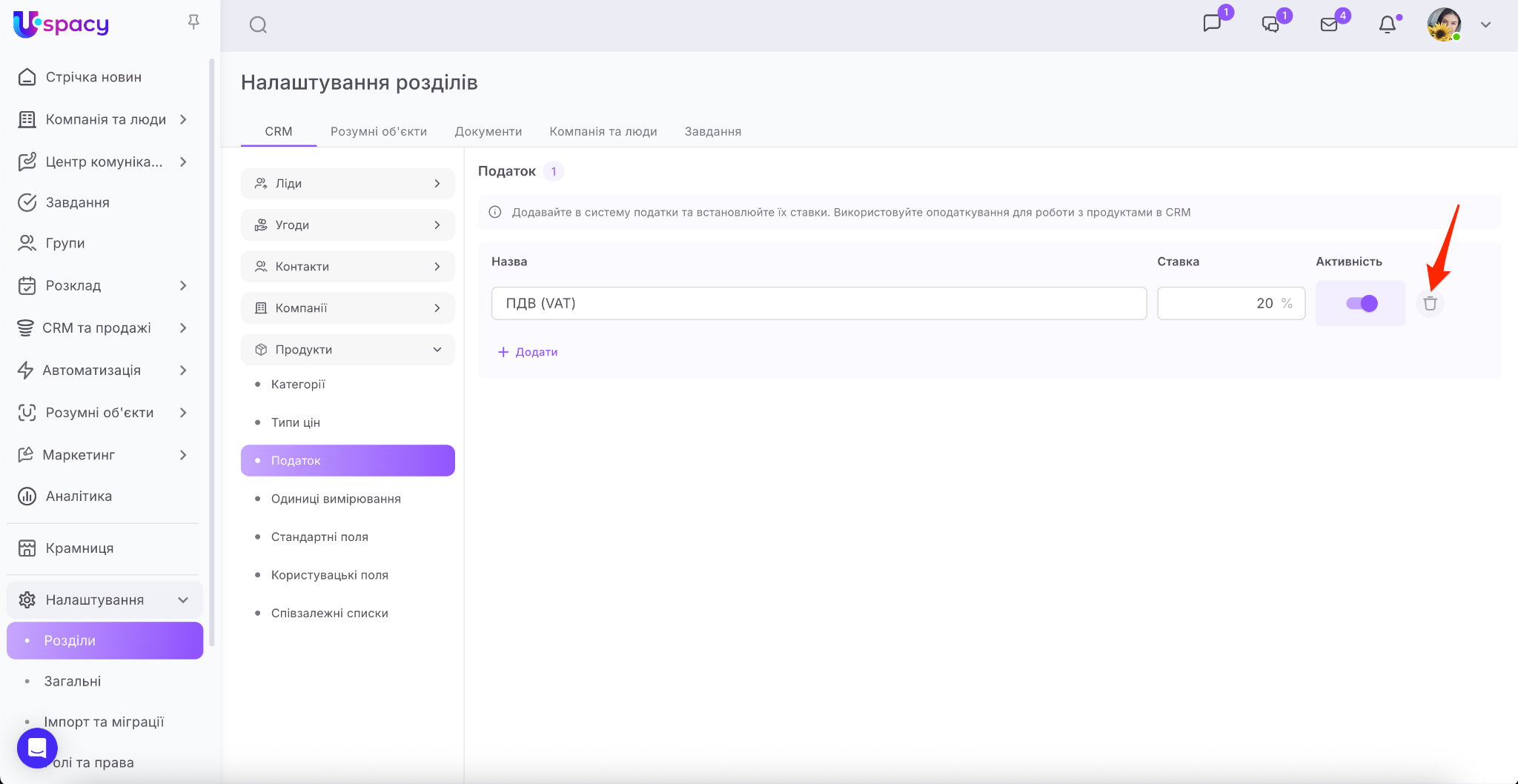The height and width of the screenshot is (784, 1518).
Task: Click the Uspacy logo
Action: tap(62, 24)
